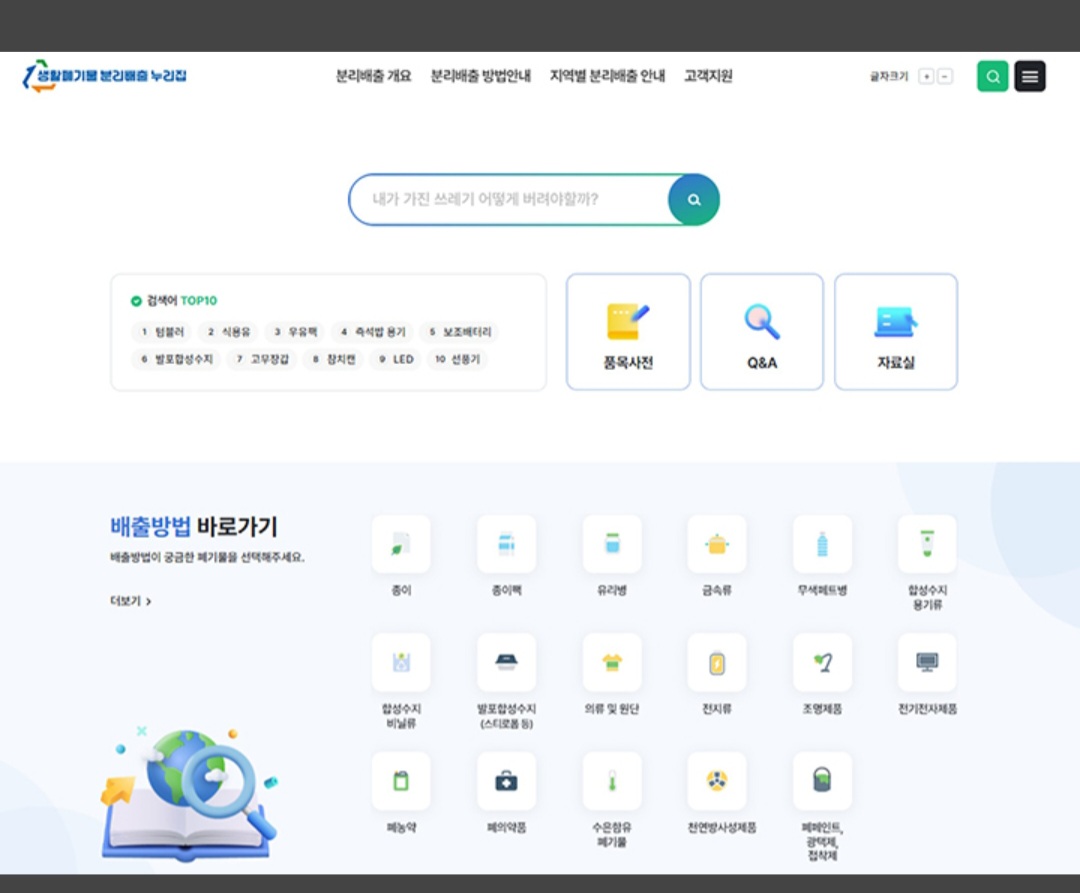This screenshot has height=893, width=1080.
Task: Select the 의류 및 원단 t-shirt icon
Action: 612,662
